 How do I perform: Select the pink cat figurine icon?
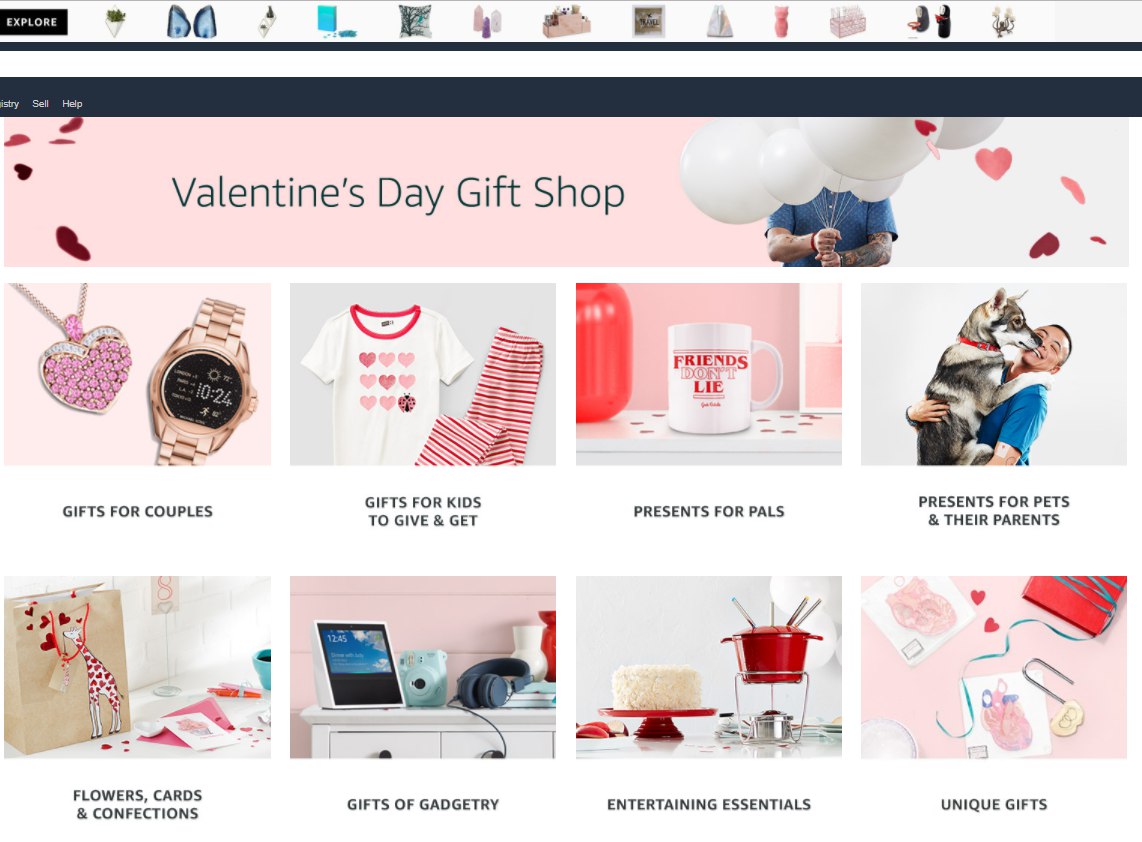point(781,22)
